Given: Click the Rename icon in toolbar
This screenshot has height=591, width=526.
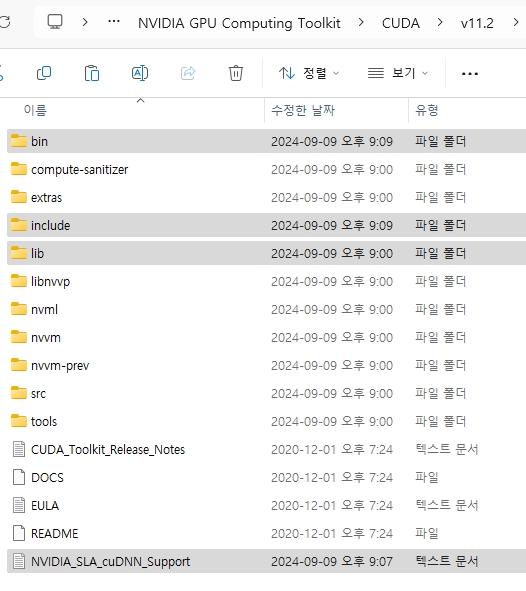Looking at the screenshot, I should [140, 73].
